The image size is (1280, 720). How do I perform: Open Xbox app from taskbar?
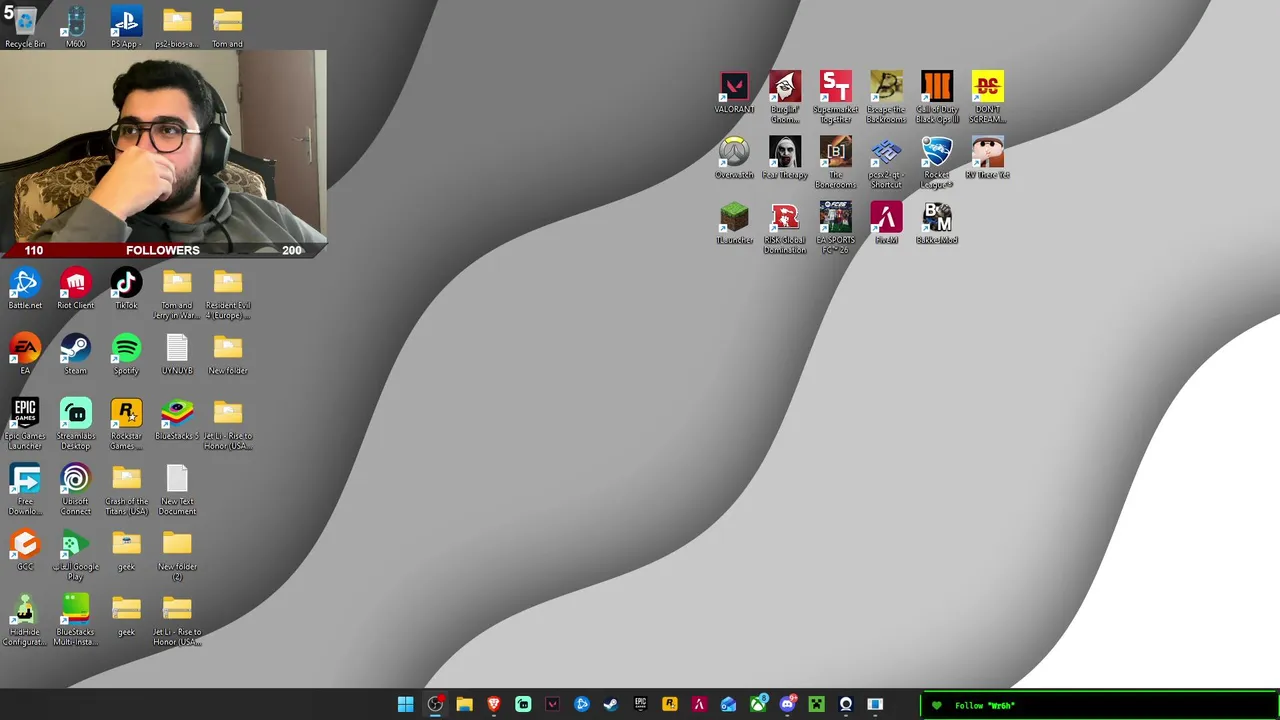(758, 705)
